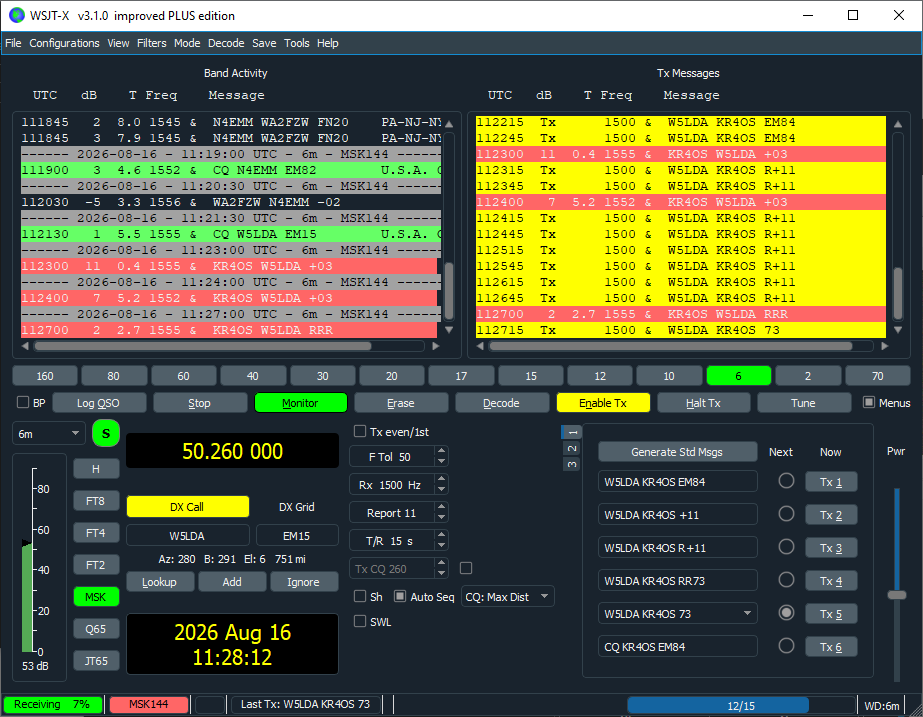The image size is (923, 717).
Task: Select the Next radio button for Tx 2
Action: [x=786, y=514]
